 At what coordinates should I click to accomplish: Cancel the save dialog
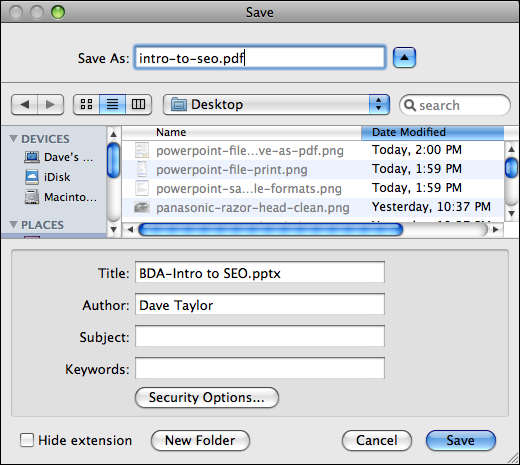(377, 440)
